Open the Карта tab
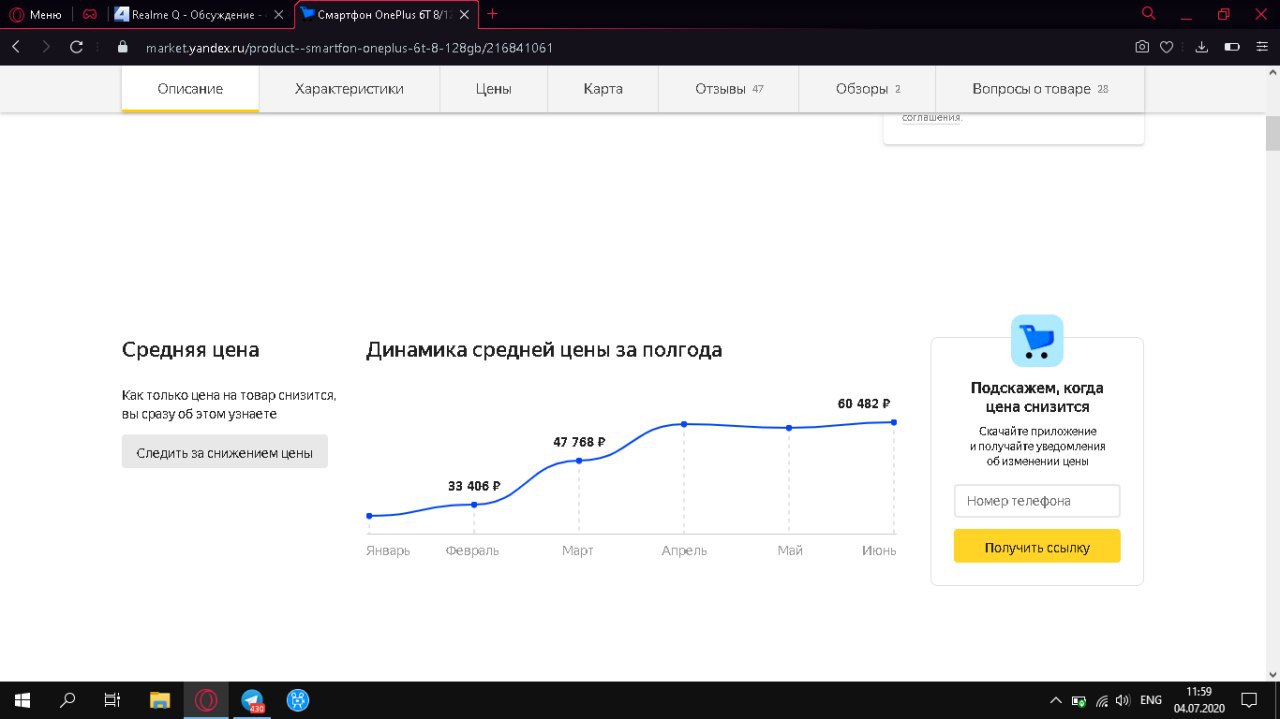The height and width of the screenshot is (719, 1280). pyautogui.click(x=603, y=89)
